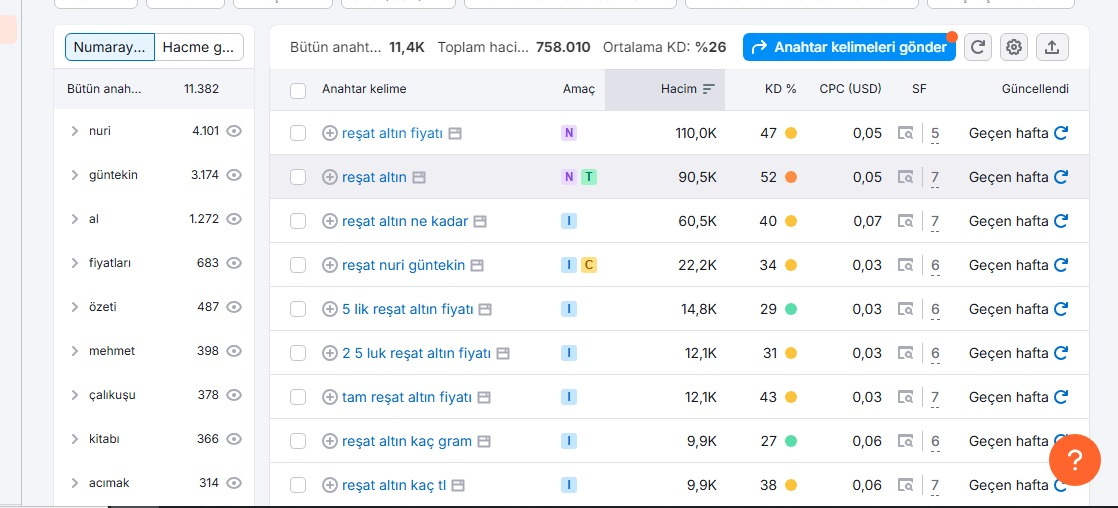Expand the 'çalıkuşu' keyword group

[x=75, y=395]
